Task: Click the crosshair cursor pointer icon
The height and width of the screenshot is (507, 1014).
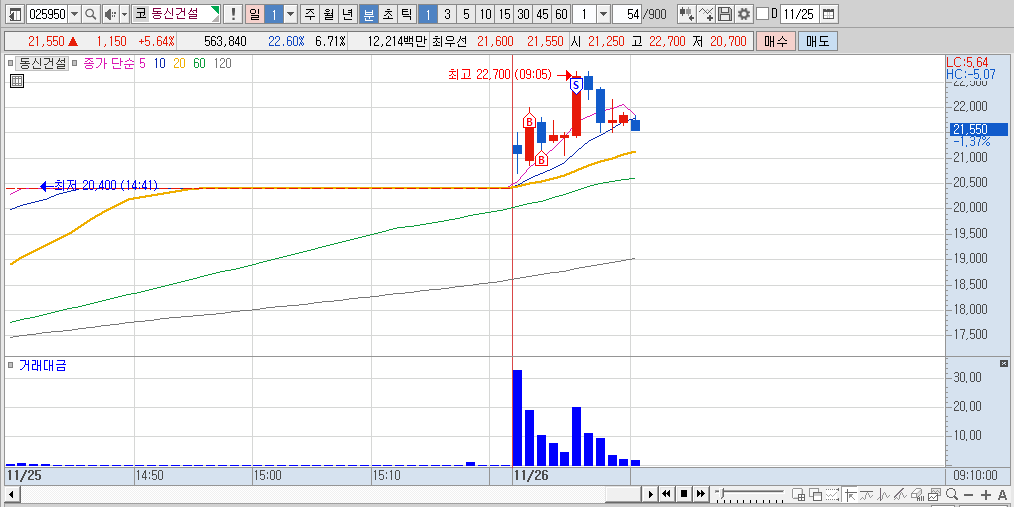Action: click(850, 494)
